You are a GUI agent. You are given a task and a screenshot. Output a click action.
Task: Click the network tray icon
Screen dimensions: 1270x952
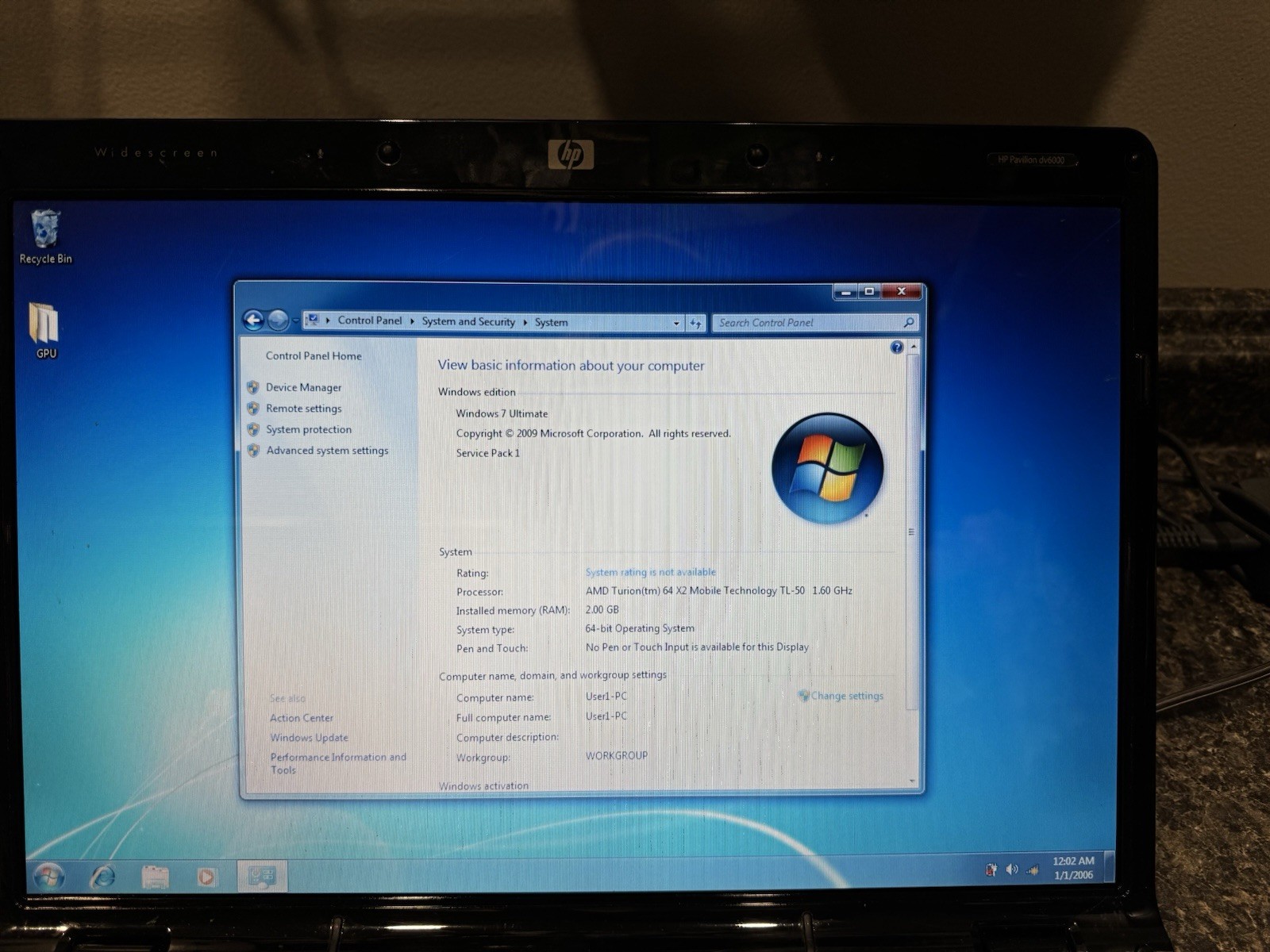[1033, 870]
